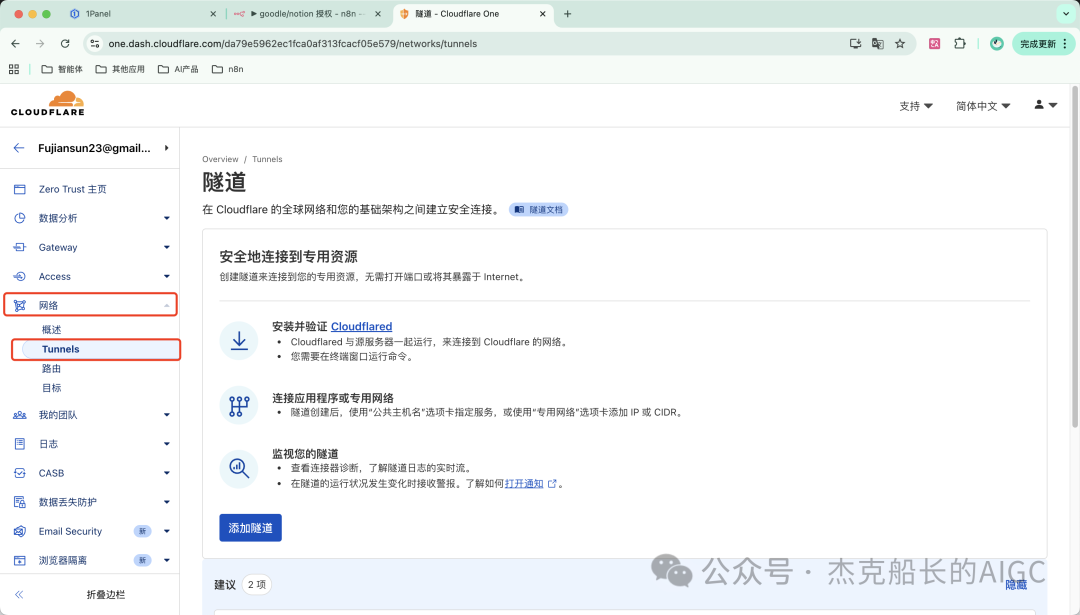Open the 简体中文 language dropdown
This screenshot has width=1080, height=615.
click(x=983, y=106)
